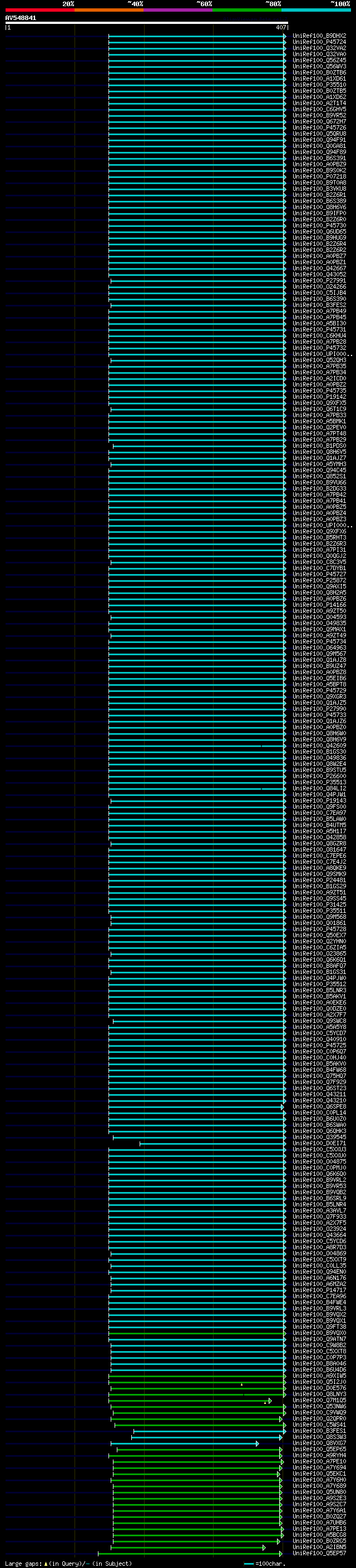Click the UniRef100_B0ZRG5 label
356x1568 pixels.
point(319,1541)
